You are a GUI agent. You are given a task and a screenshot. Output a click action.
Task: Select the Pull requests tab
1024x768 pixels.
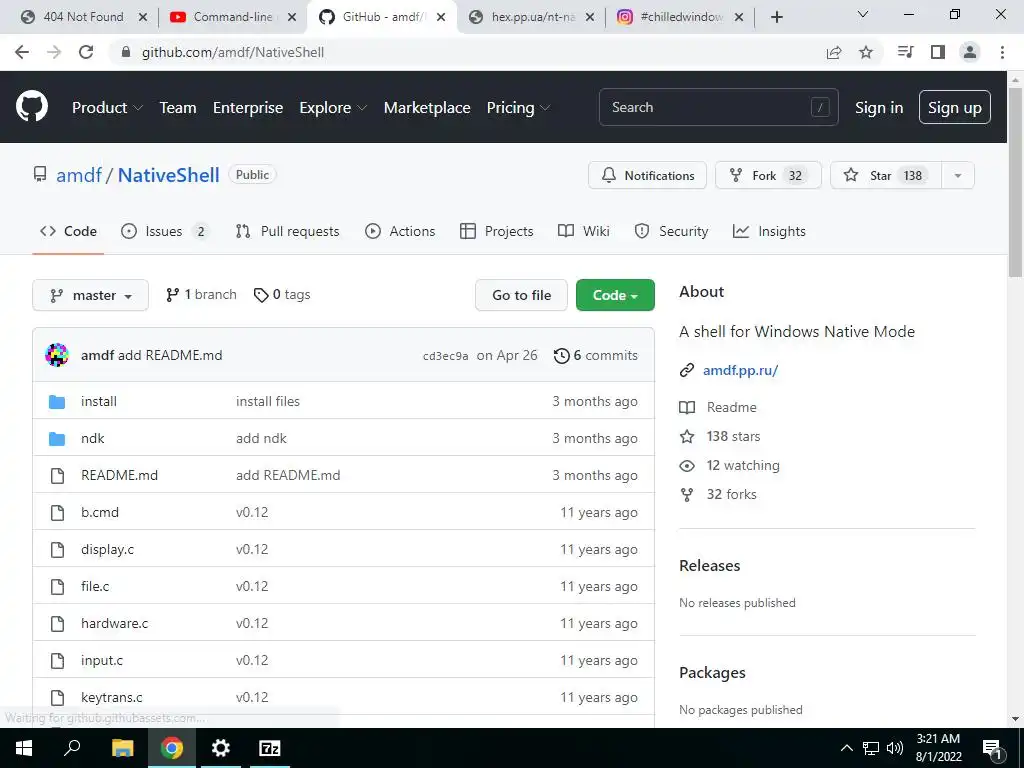(x=287, y=231)
